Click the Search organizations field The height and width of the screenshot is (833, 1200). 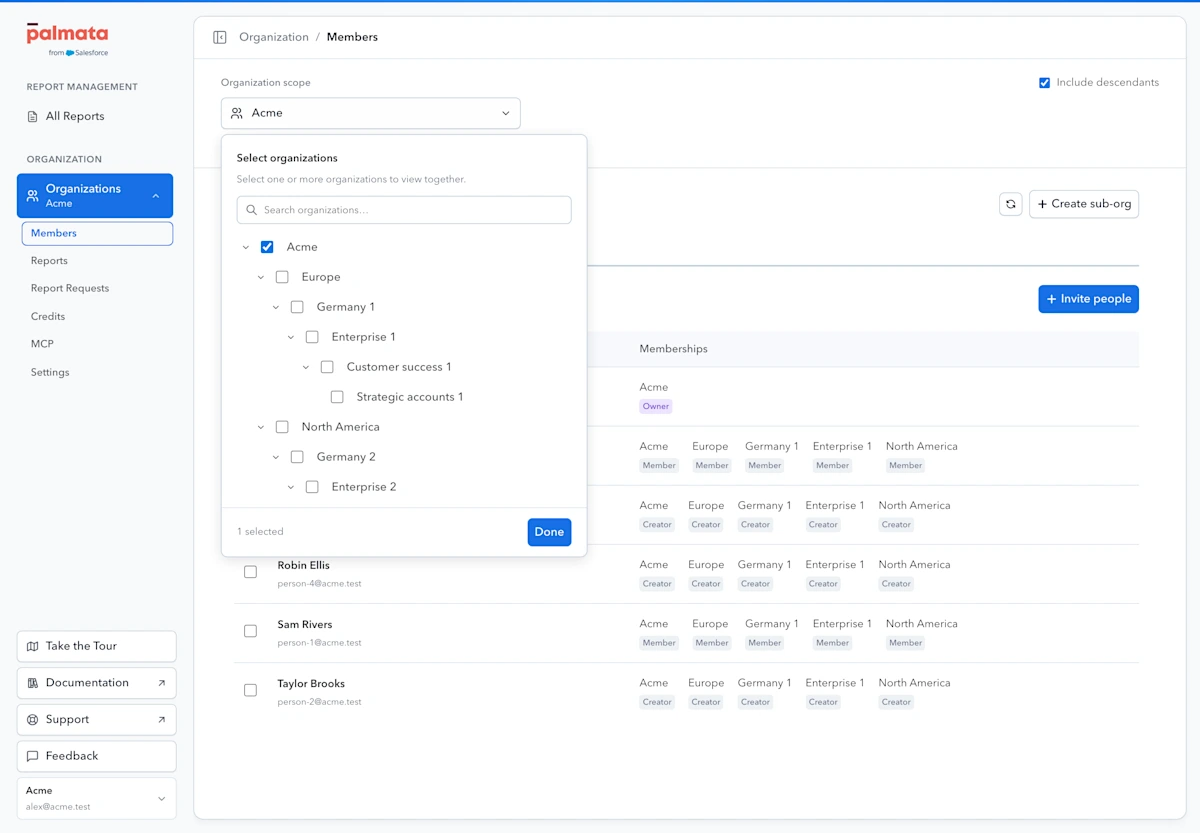[x=404, y=210]
